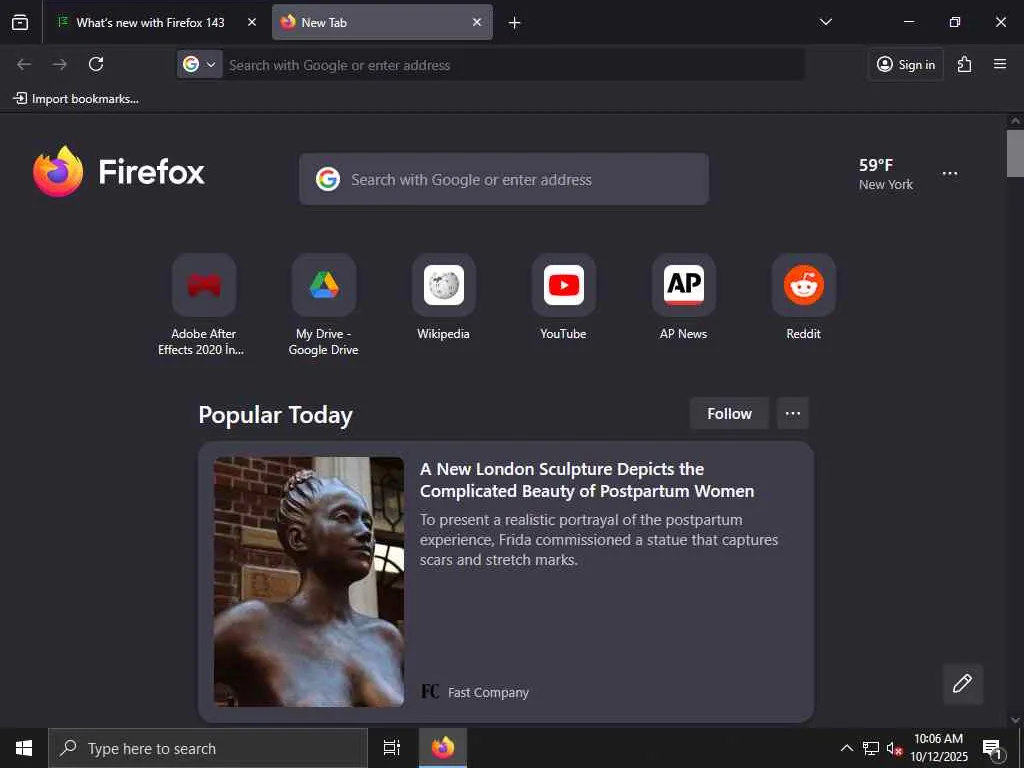The height and width of the screenshot is (768, 1024).
Task: Open the application hamburger menu
Action: (x=1000, y=64)
